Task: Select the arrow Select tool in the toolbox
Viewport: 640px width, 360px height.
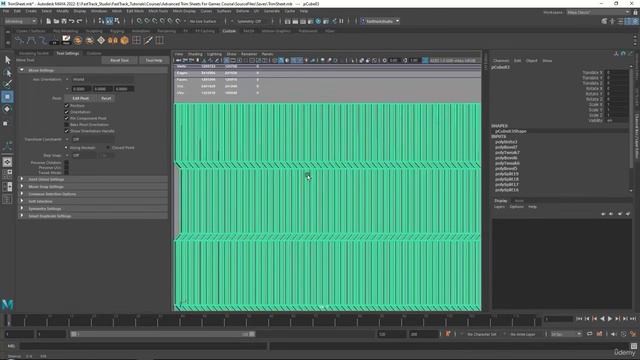Action: [7, 60]
